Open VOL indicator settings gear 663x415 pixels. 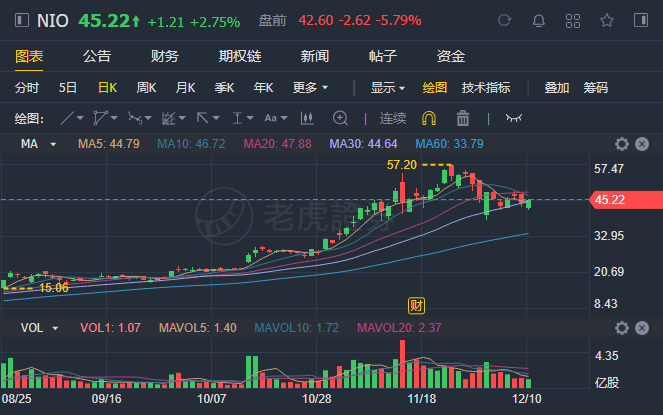tap(622, 328)
